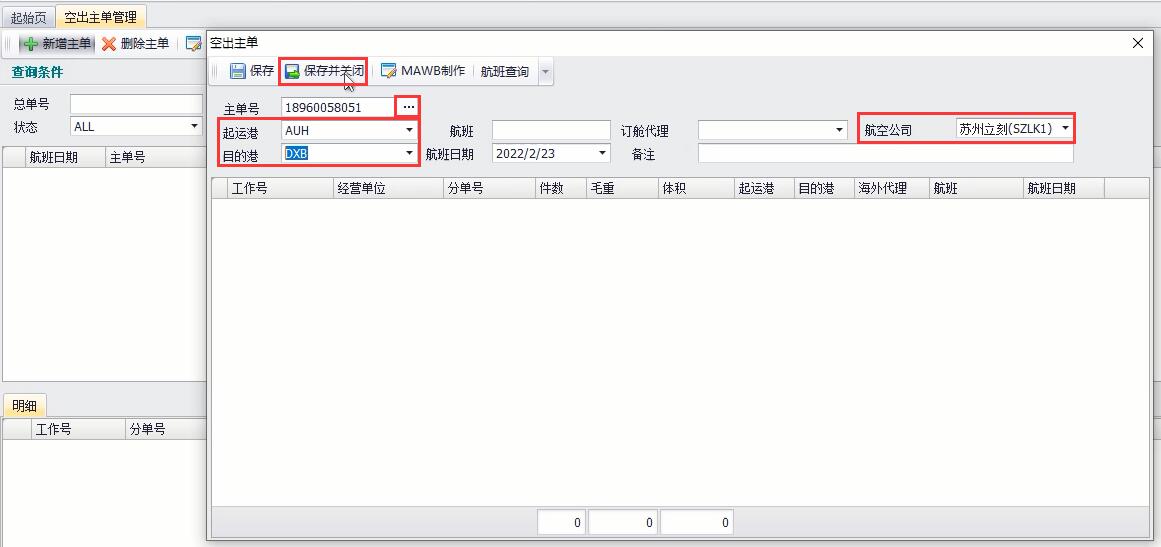Click the red X 删除主单 icon
Screen dimensions: 1161x547
[x=109, y=44]
